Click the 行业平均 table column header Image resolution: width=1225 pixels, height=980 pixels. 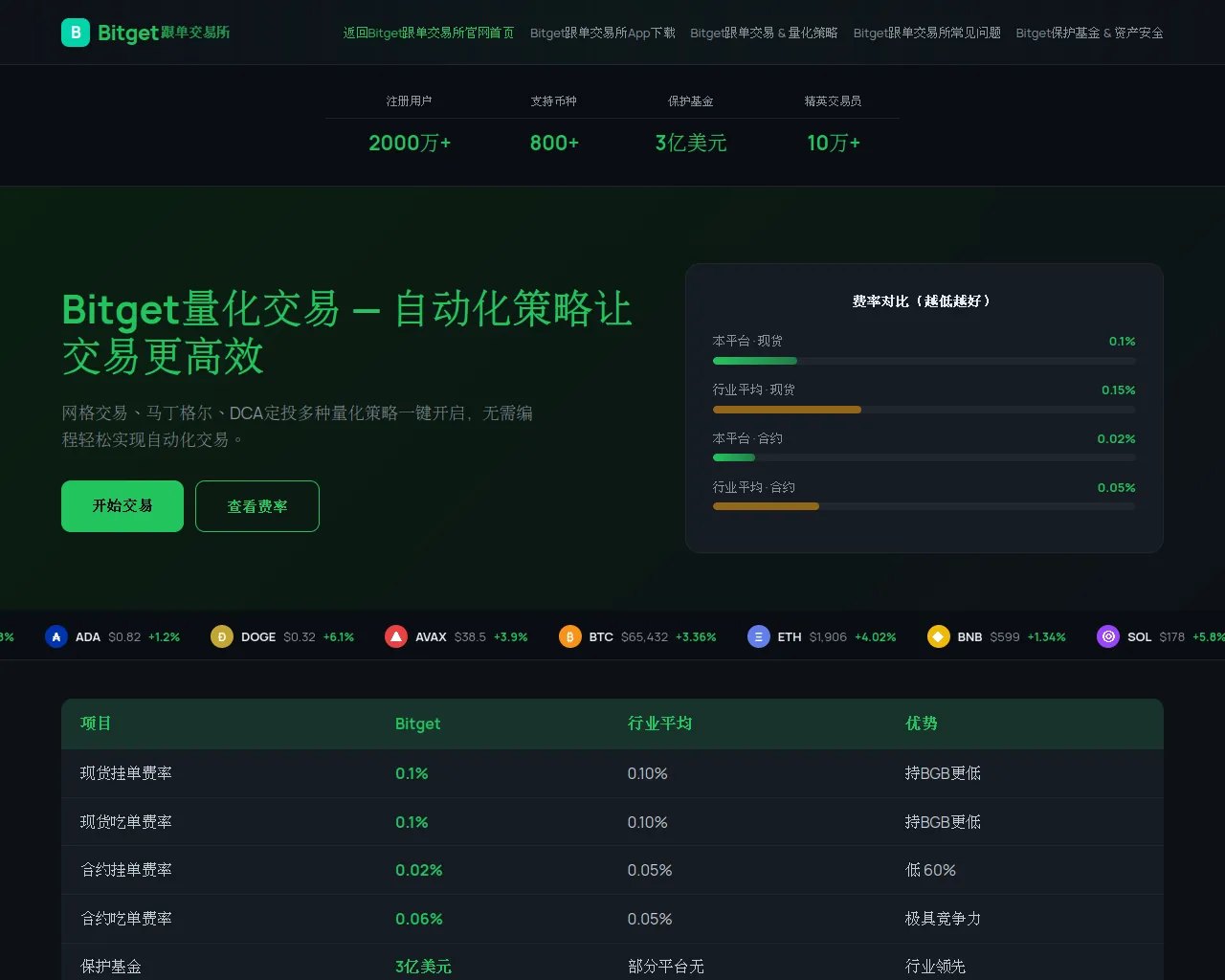(659, 724)
